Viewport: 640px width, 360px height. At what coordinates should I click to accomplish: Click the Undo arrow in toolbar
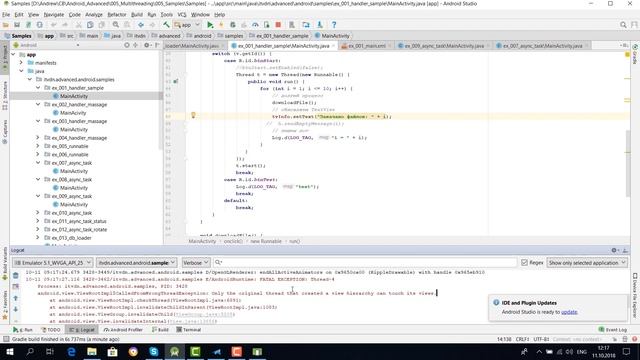pos(53,25)
